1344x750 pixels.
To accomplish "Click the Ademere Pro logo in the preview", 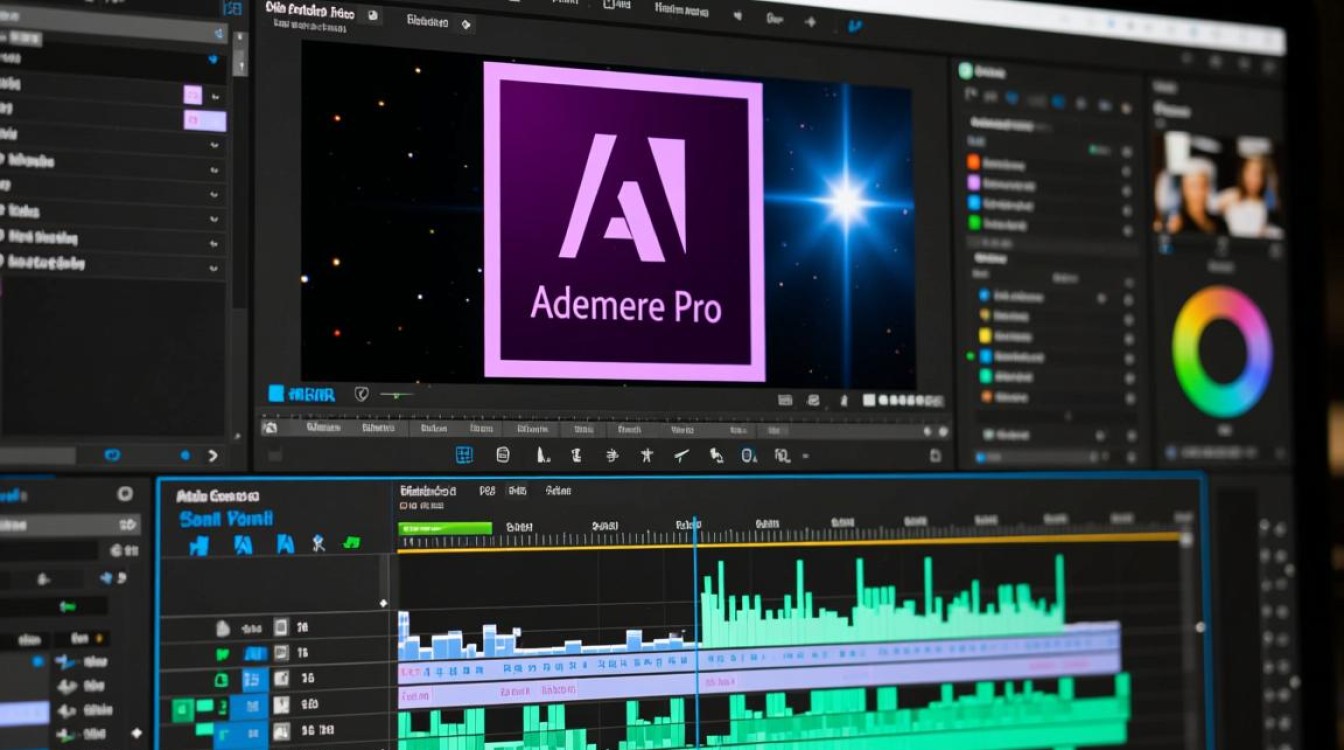I will [624, 222].
